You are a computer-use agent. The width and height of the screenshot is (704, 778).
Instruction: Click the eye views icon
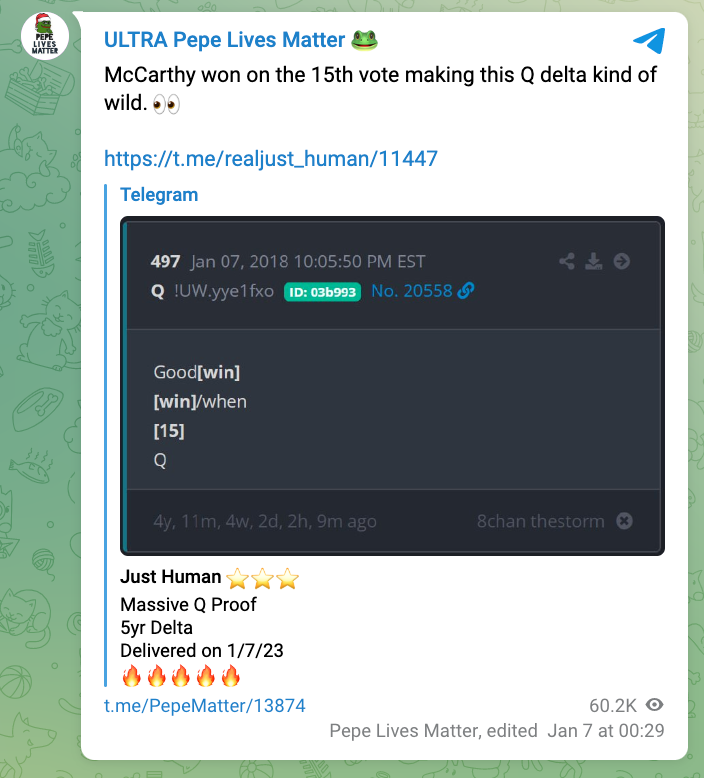[x=656, y=705]
